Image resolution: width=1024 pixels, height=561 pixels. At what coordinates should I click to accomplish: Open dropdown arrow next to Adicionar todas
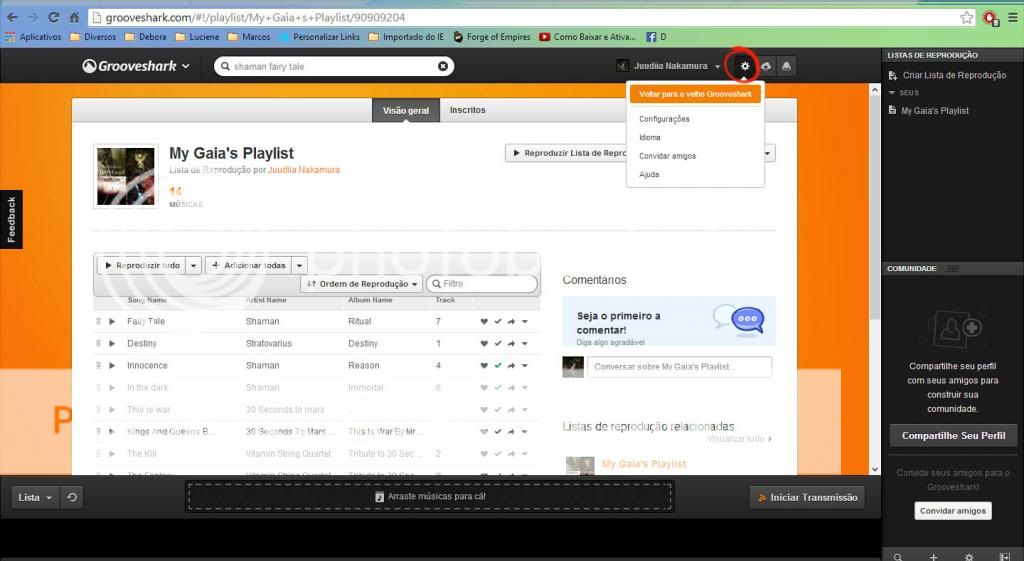coord(300,266)
